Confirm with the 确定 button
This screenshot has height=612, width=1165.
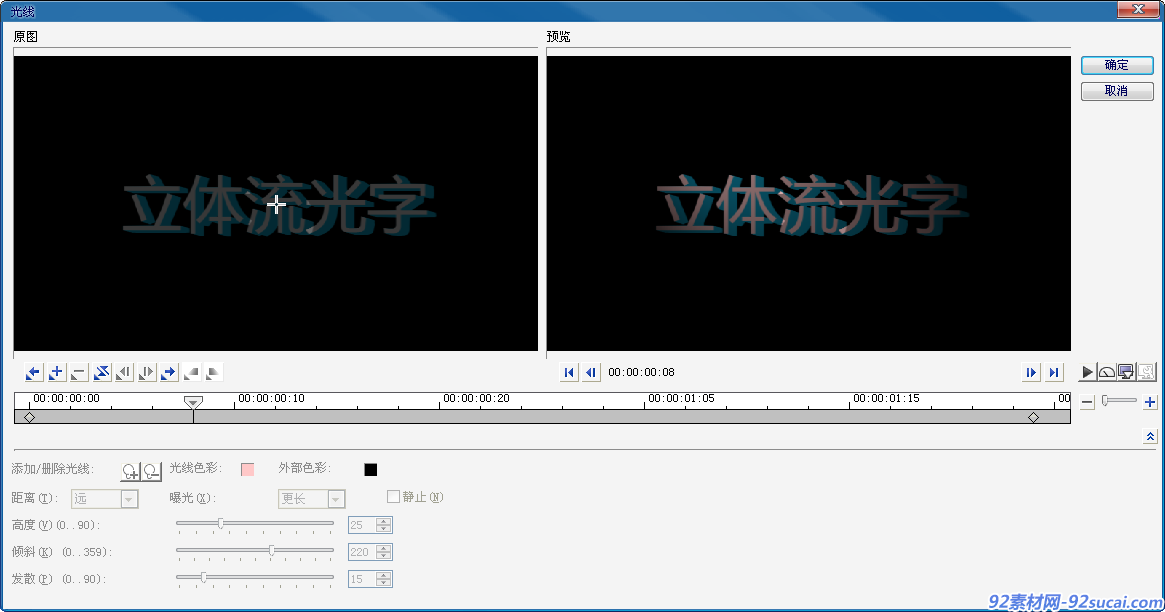(1117, 65)
